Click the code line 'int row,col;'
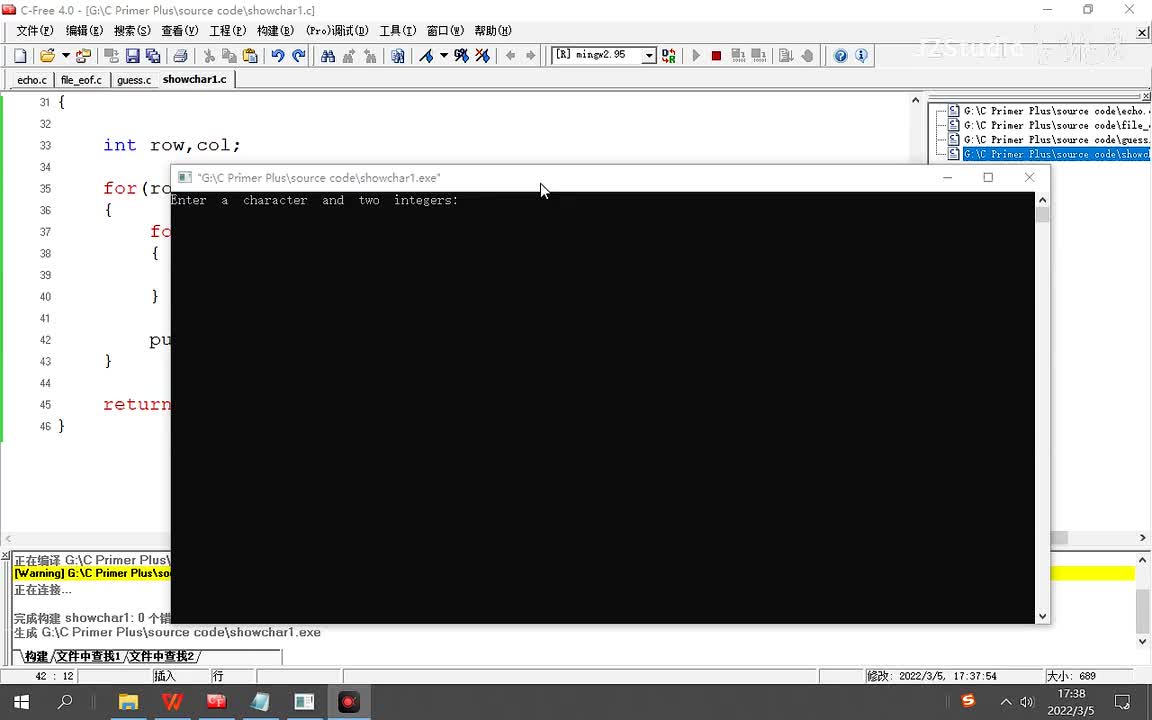The height and width of the screenshot is (720, 1152). (x=172, y=145)
